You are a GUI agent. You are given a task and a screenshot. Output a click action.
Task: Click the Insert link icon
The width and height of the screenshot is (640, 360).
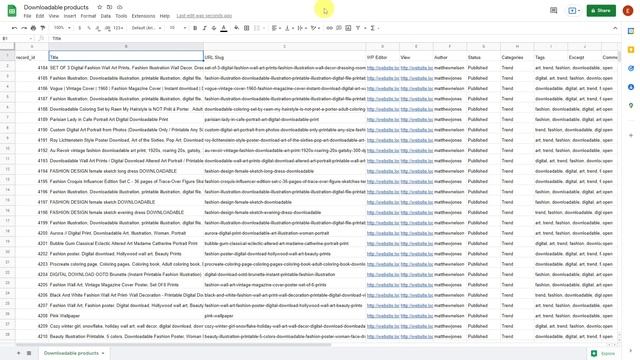pyautogui.click(x=329, y=28)
